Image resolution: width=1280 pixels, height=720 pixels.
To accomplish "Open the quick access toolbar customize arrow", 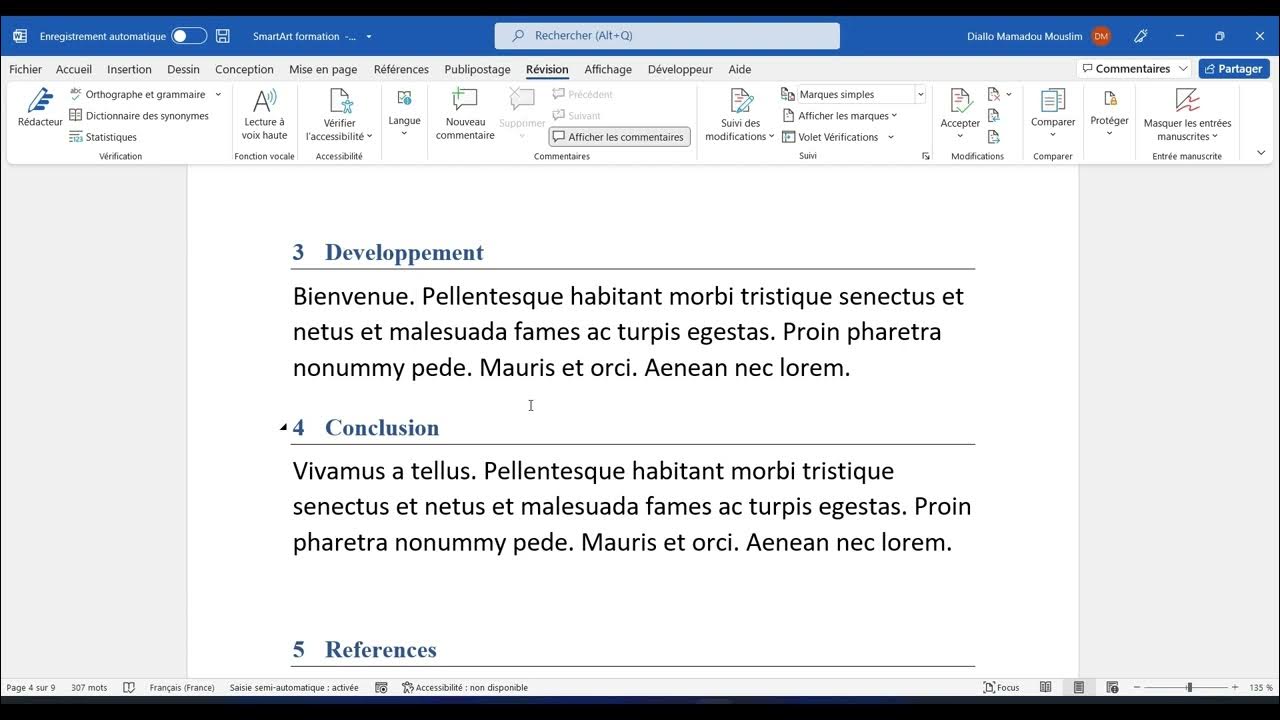I will [x=369, y=36].
